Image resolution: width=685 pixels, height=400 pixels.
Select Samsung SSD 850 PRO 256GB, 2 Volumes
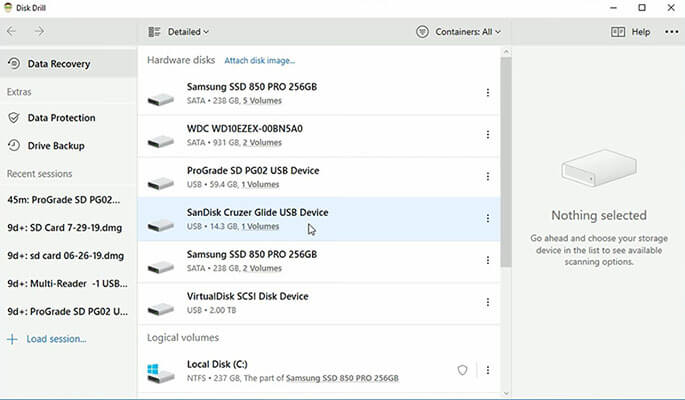point(319,261)
